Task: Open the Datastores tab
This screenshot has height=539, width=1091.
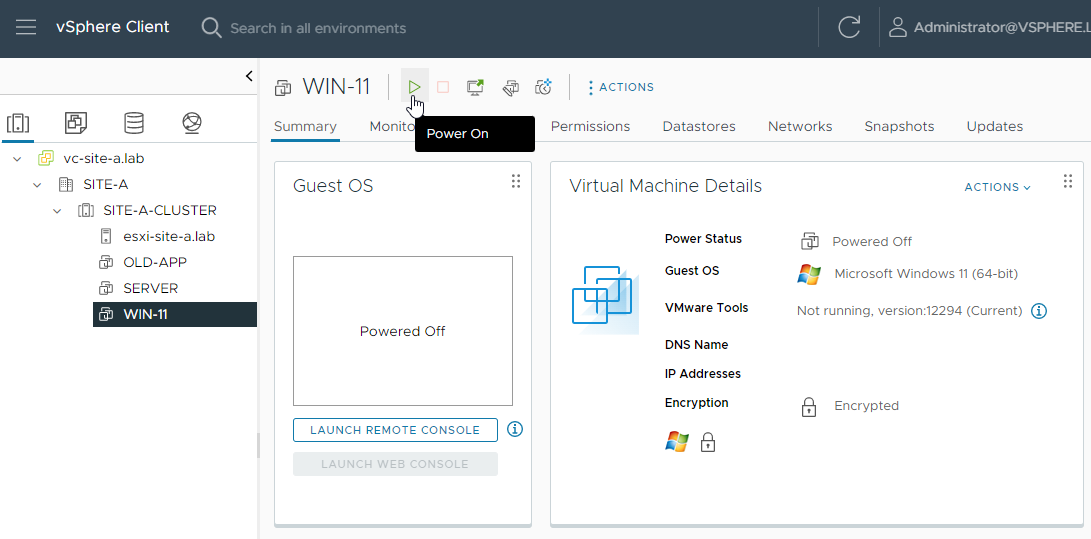Action: tap(699, 127)
